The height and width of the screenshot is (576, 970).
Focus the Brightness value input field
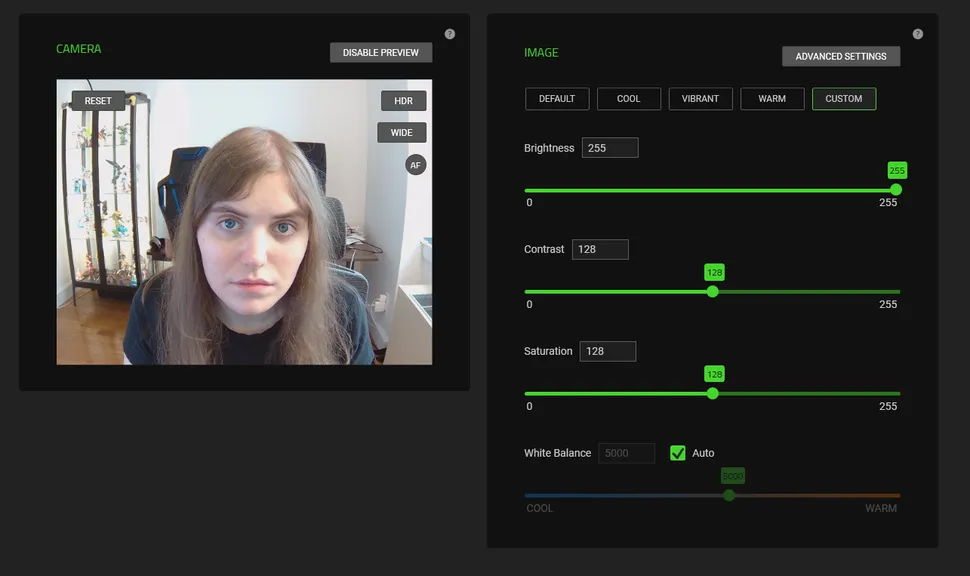(x=609, y=148)
